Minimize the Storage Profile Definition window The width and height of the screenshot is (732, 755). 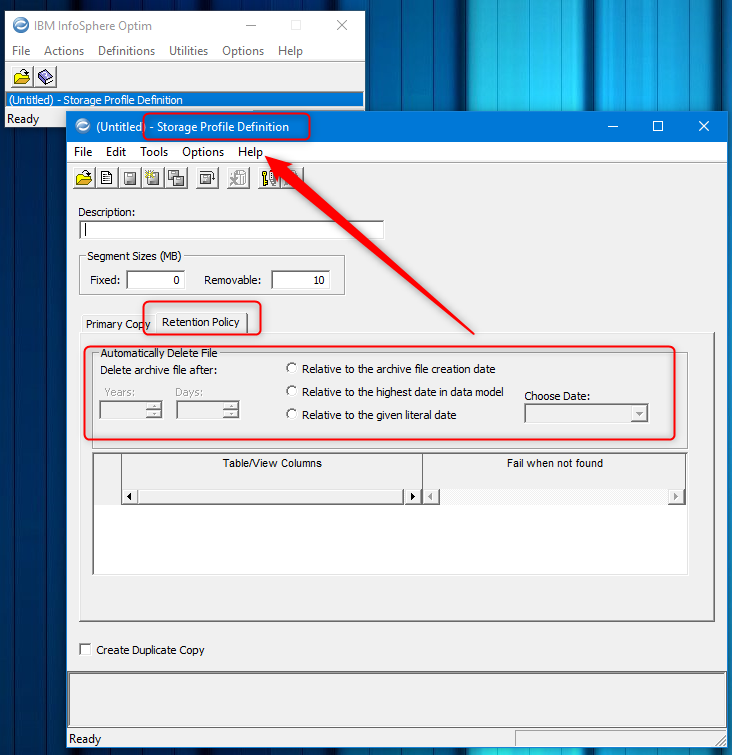613,126
